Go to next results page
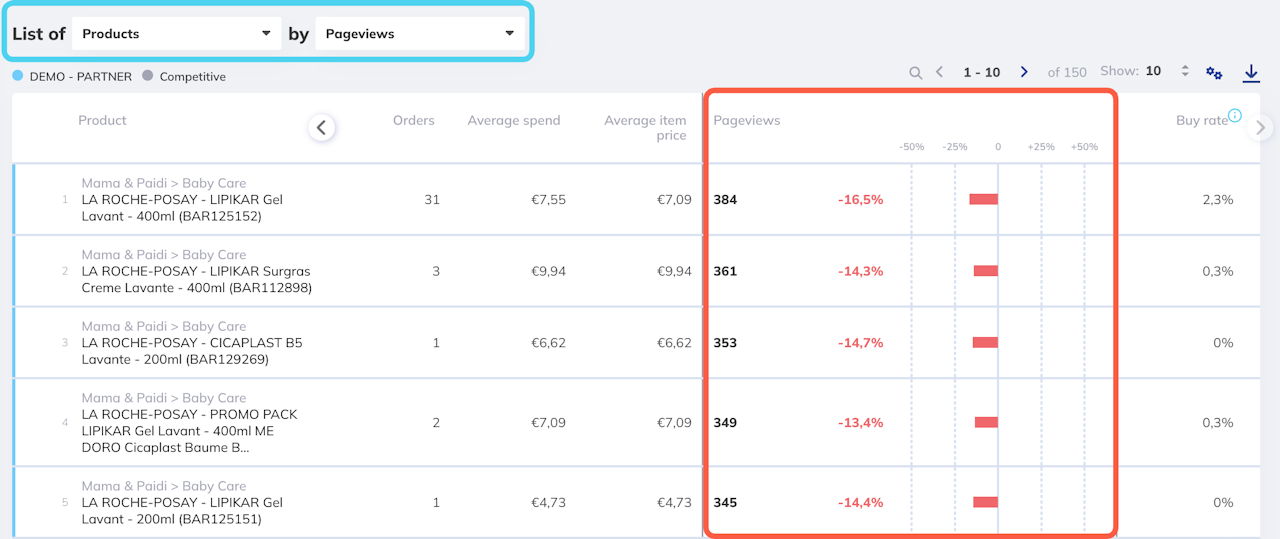 [1024, 72]
